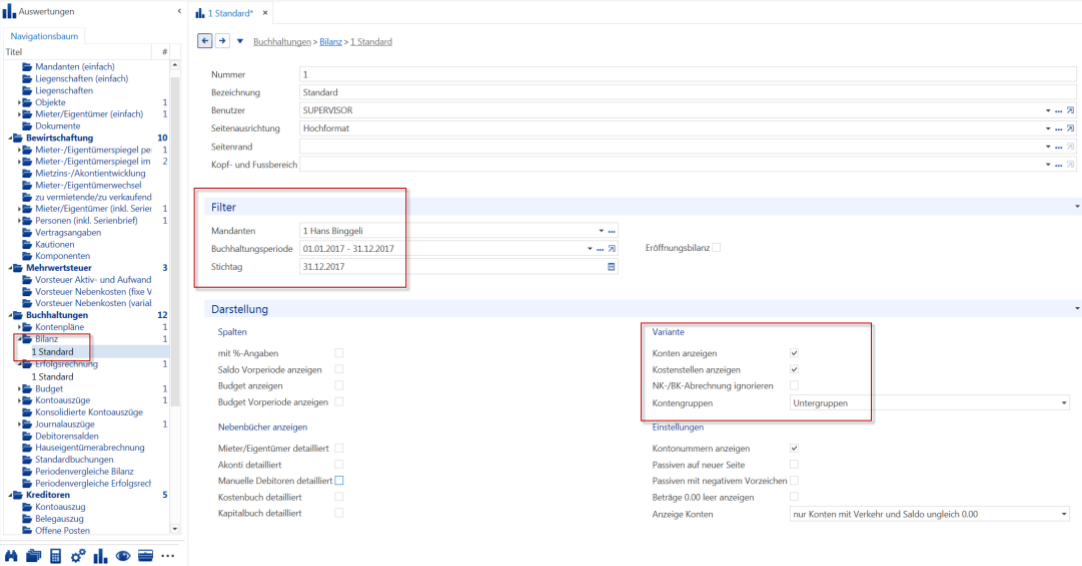Uncheck Kostenstellen anzeigen checkbox
Screen dimensions: 1082x566
coord(794,369)
